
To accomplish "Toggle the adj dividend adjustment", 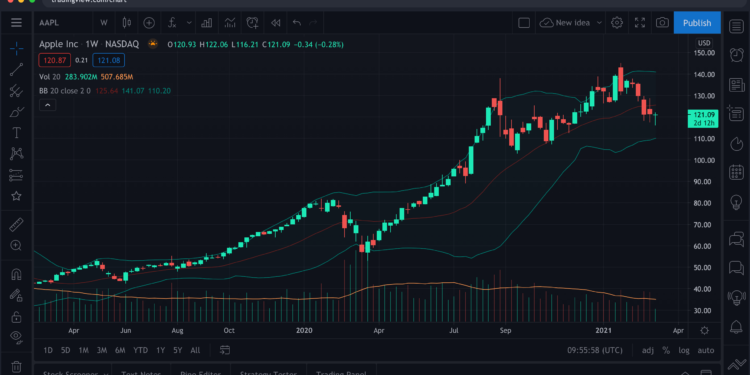I will 648,350.
